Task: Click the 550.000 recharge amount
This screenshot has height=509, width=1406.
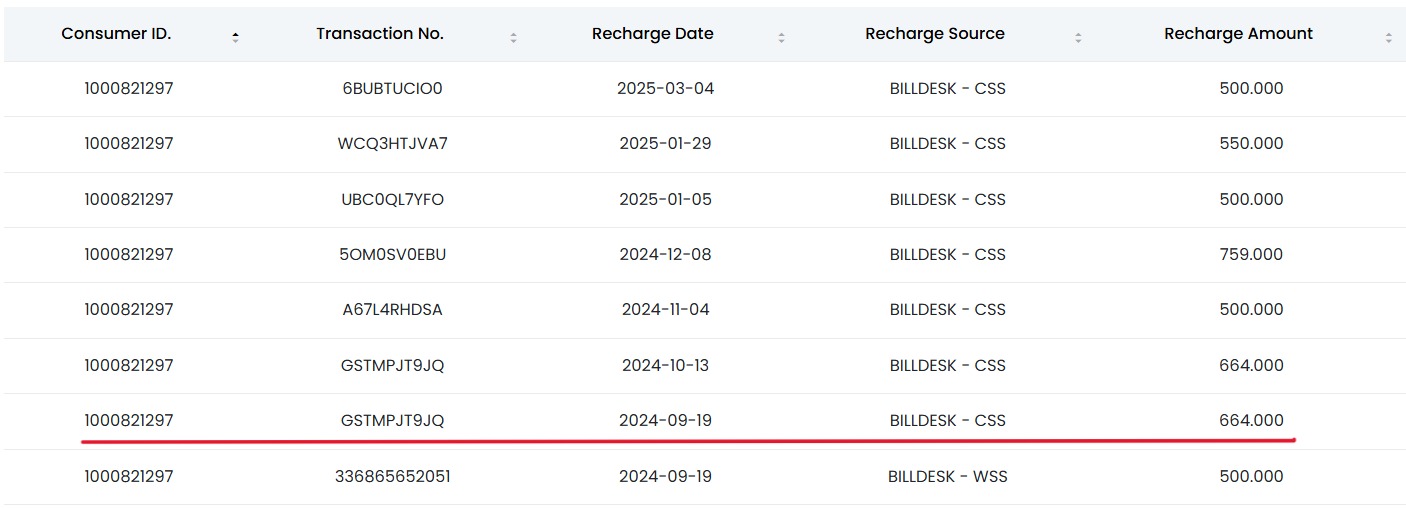Action: pyautogui.click(x=1251, y=143)
